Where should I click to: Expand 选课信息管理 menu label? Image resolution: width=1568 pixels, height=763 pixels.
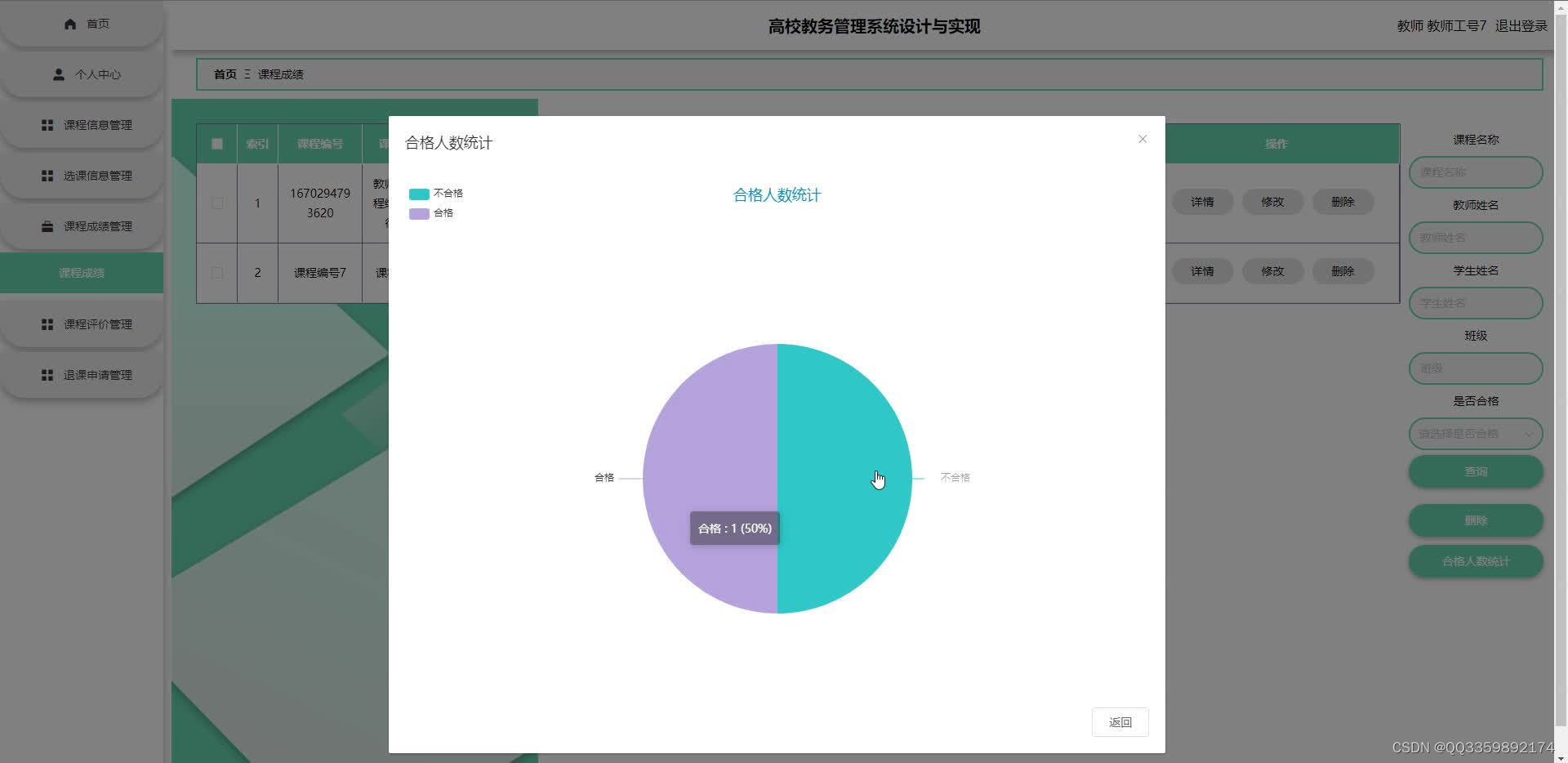coord(98,176)
